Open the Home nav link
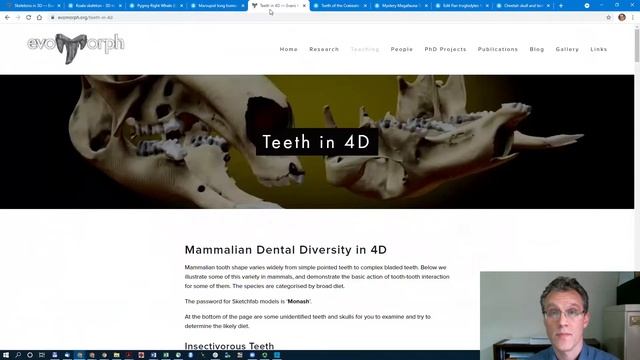 pos(289,49)
